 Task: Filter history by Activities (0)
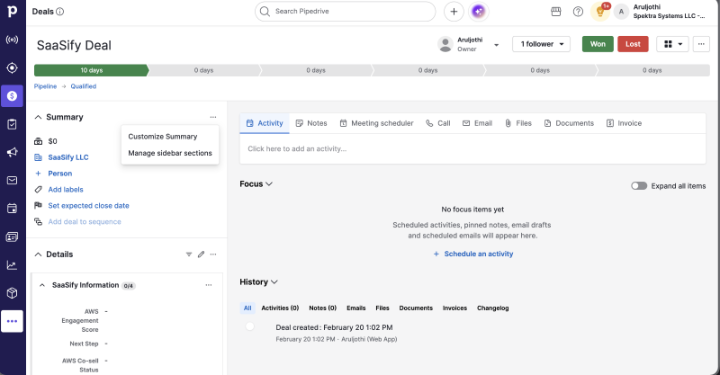click(280, 308)
